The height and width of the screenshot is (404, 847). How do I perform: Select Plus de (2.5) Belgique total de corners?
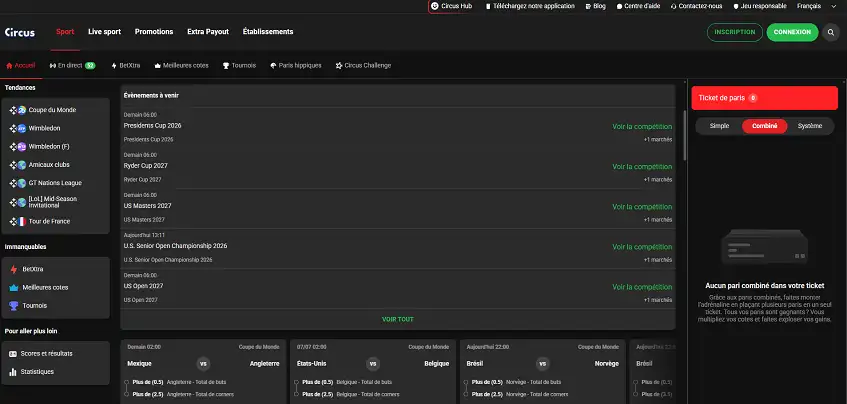(x=353, y=394)
